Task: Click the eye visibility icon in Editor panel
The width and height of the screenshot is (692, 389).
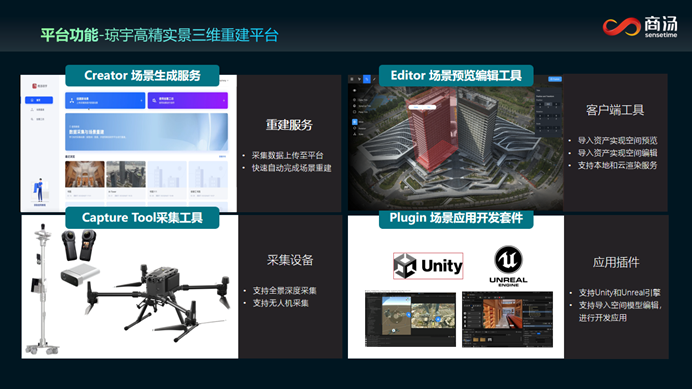Action: click(x=354, y=90)
